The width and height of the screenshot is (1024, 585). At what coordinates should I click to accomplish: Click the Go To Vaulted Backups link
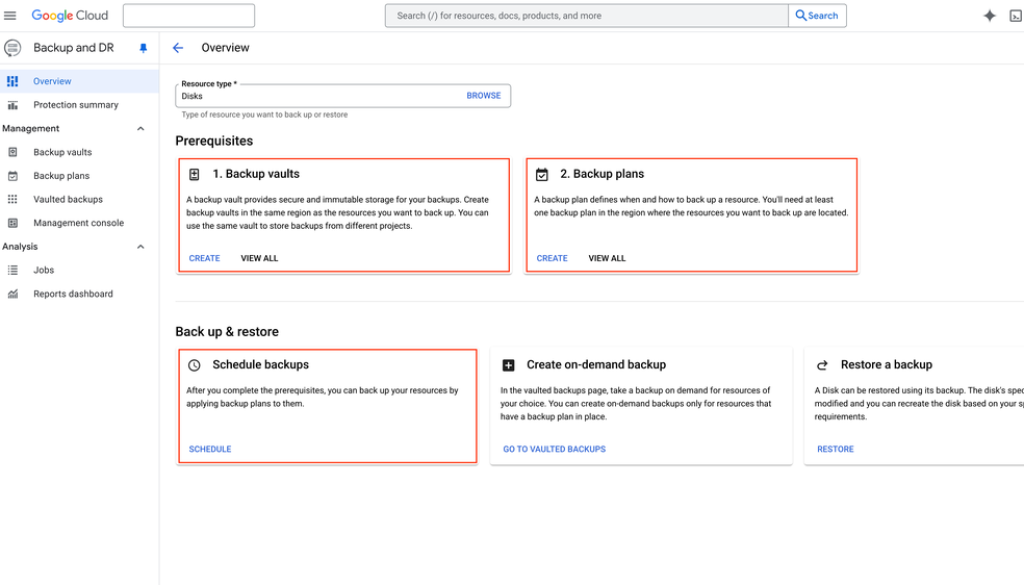[554, 449]
